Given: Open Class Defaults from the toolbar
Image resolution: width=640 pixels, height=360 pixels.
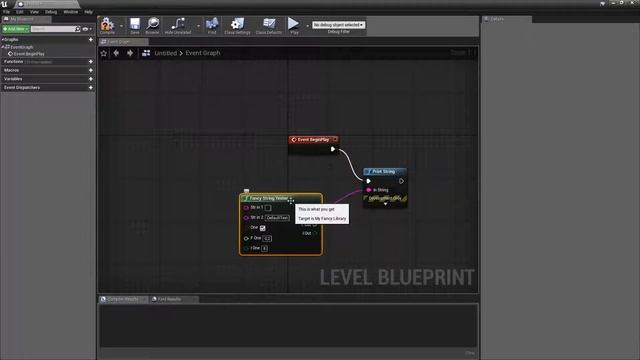Looking at the screenshot, I should pyautogui.click(x=269, y=25).
